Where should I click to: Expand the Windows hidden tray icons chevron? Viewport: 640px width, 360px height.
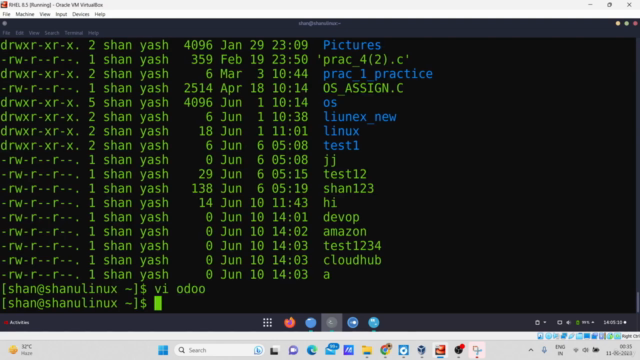(531, 350)
